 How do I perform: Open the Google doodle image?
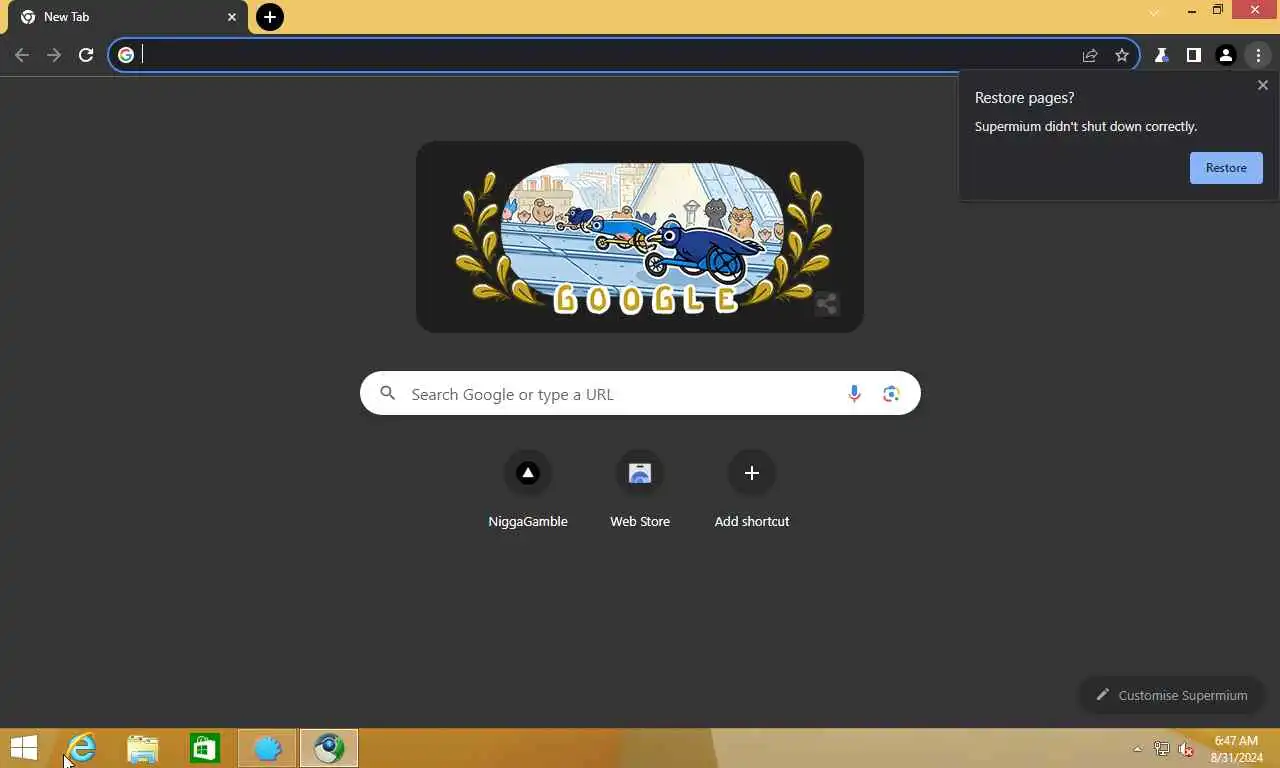click(640, 237)
